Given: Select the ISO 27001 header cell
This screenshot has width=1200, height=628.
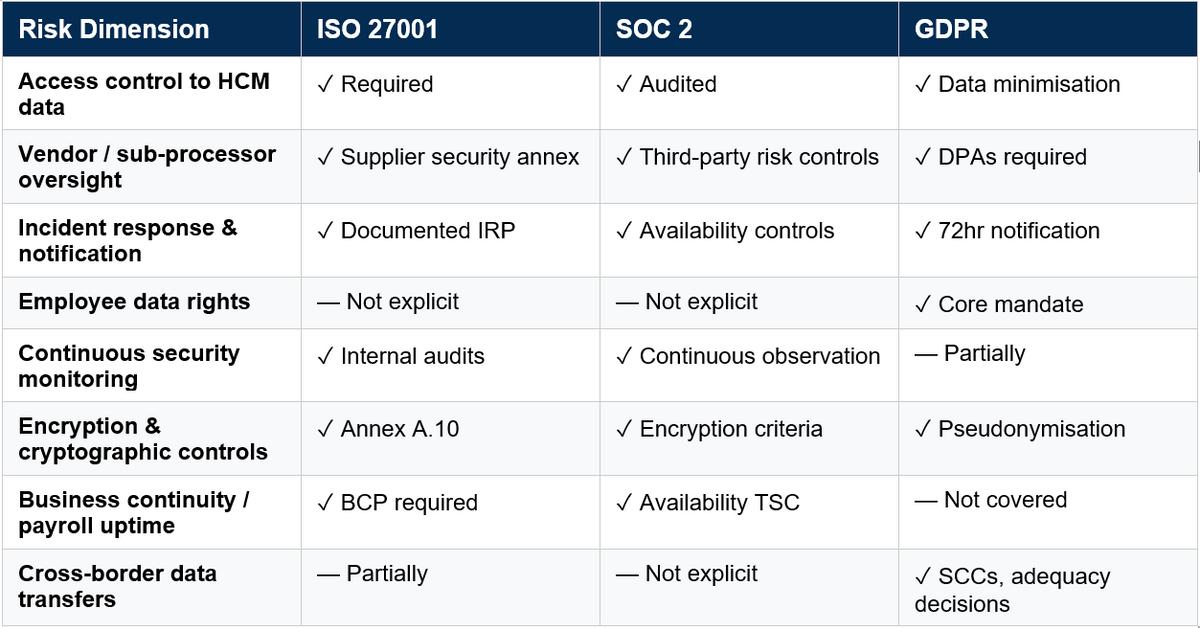Looking at the screenshot, I should pos(450,29).
